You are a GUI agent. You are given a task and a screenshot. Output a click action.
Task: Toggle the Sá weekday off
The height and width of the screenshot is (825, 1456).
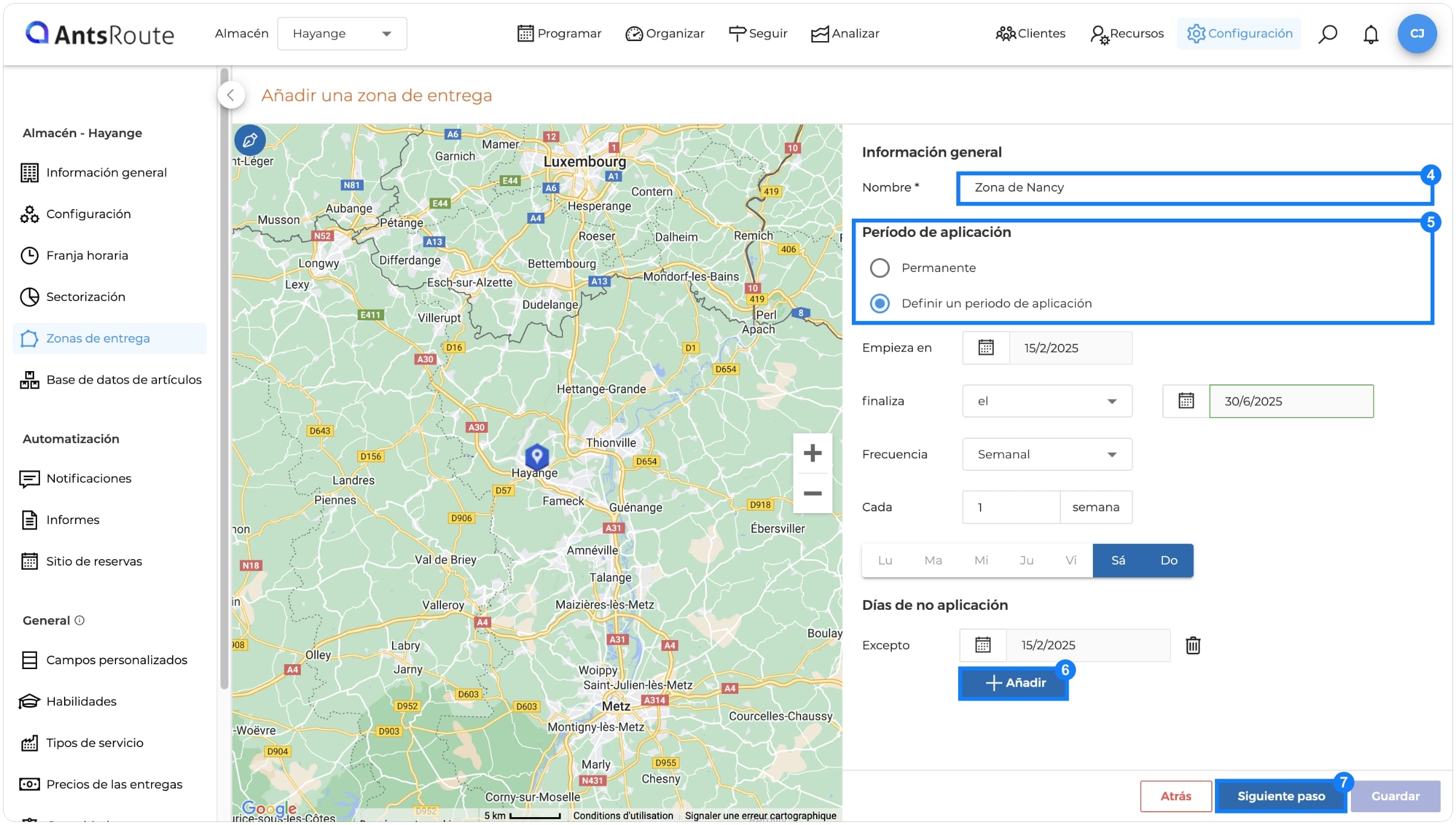[x=1118, y=560]
